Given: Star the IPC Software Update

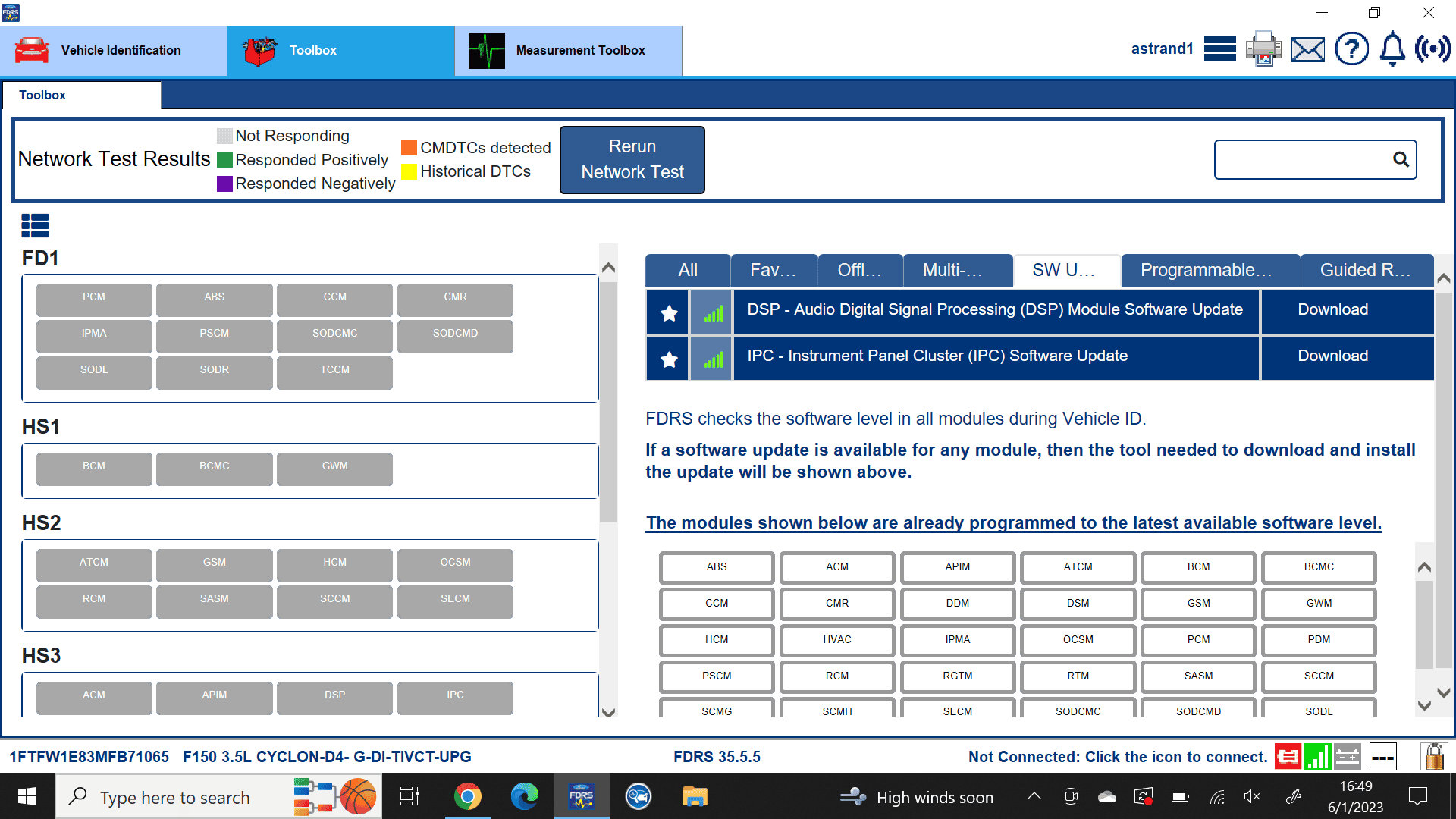Looking at the screenshot, I should [x=667, y=358].
